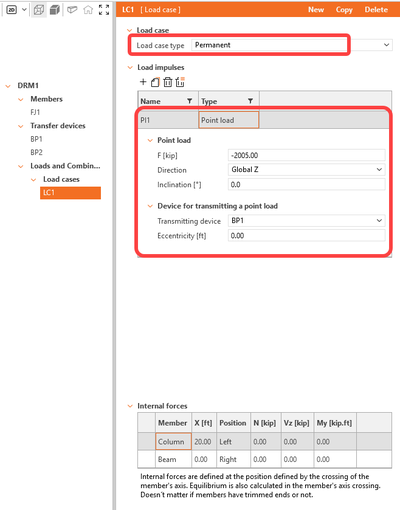Click the New button in the header

(316, 10)
